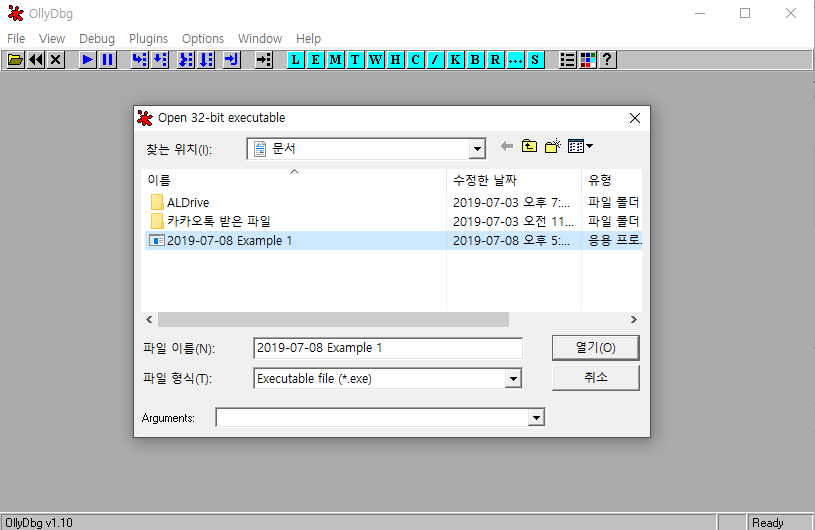Show Breakpoints with B button
This screenshot has height=530, width=815.
tap(475, 60)
